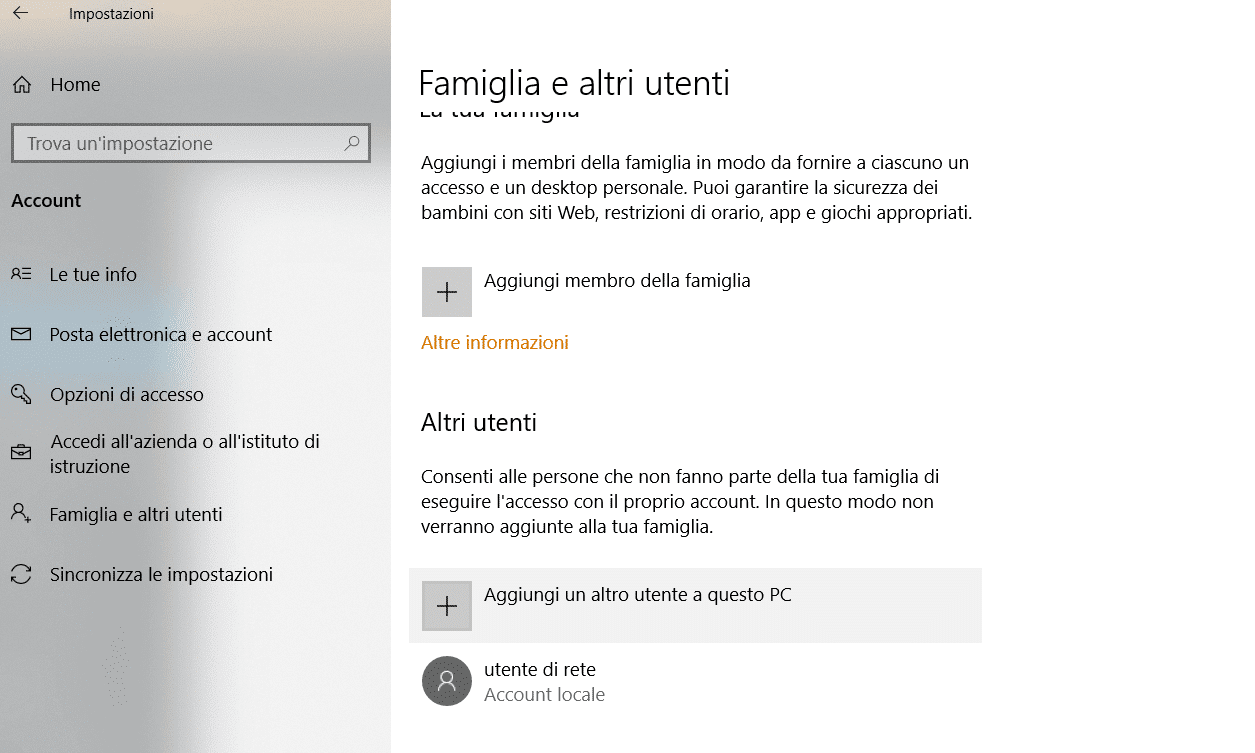Click the search magnifier icon

[x=352, y=143]
